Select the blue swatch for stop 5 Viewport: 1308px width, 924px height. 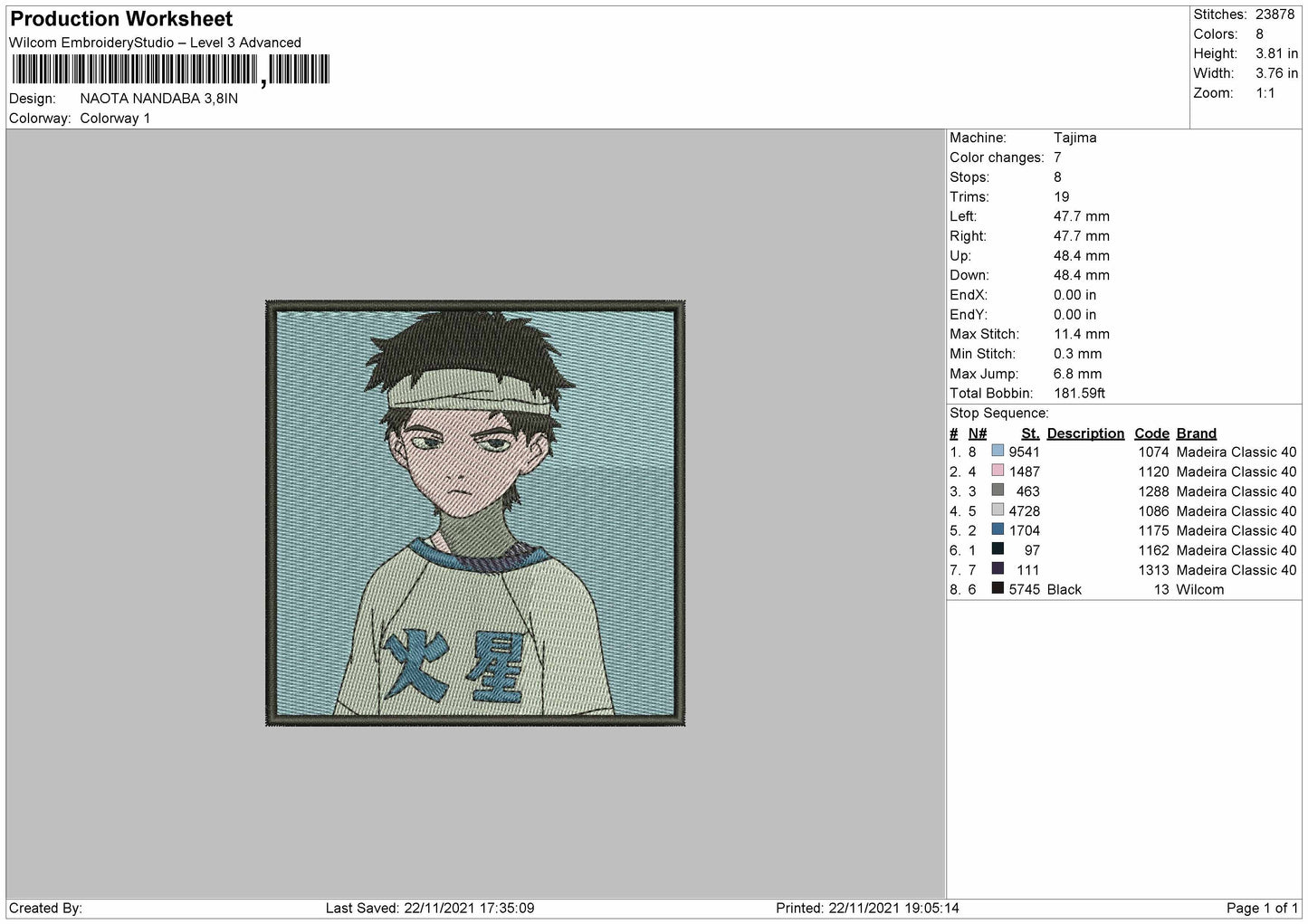998,529
